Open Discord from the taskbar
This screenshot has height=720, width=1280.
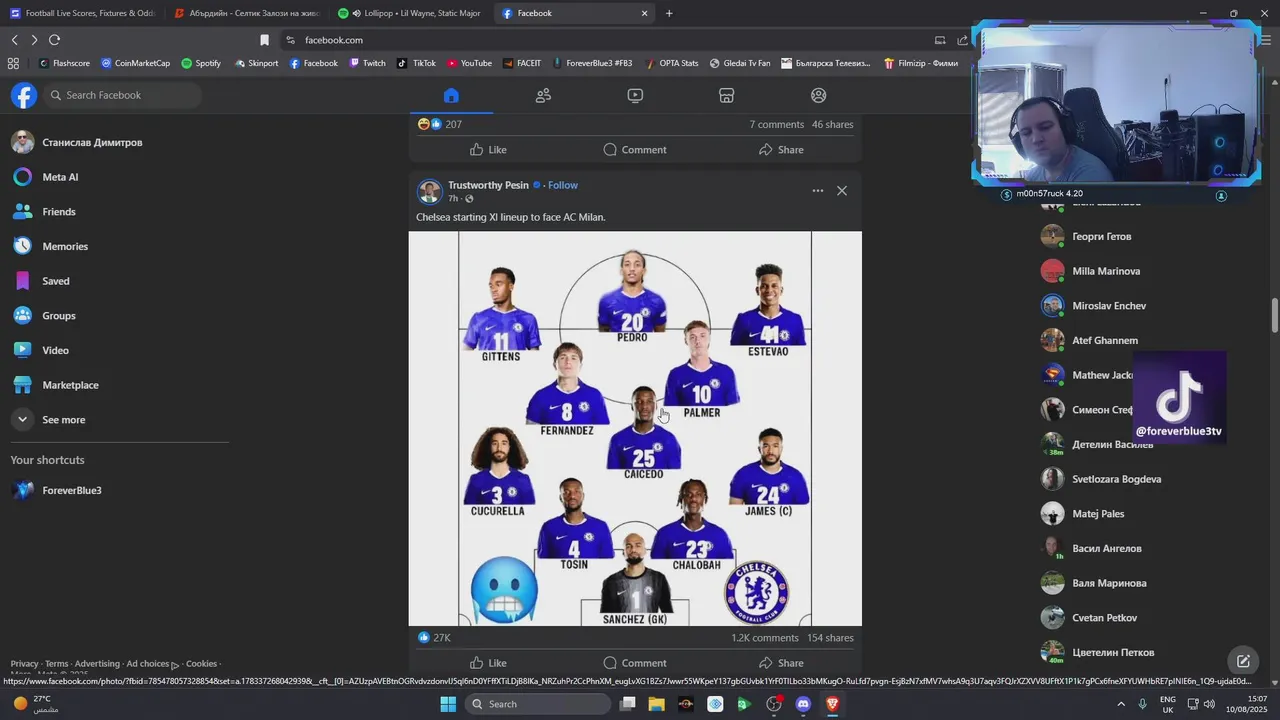pos(803,704)
